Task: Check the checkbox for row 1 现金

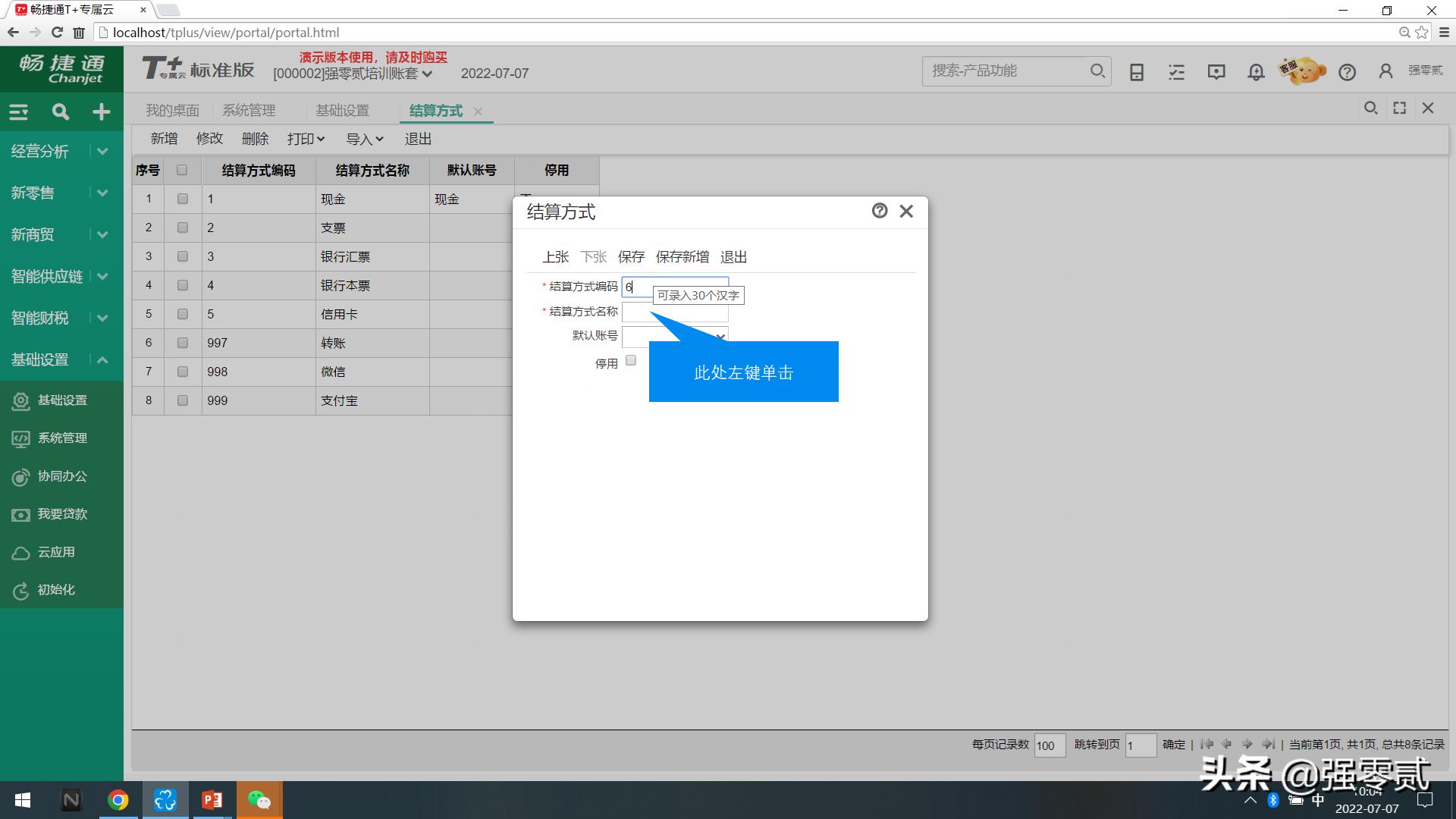Action: [x=182, y=199]
